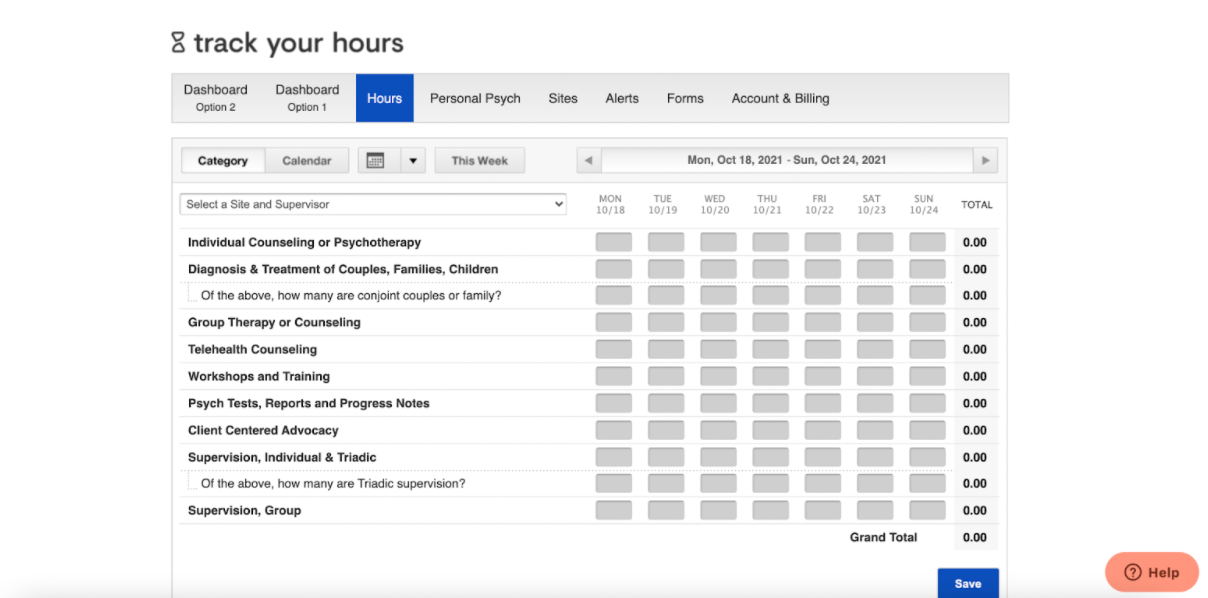Open Dashboard Option 2 tab
The image size is (1208, 598).
point(216,98)
